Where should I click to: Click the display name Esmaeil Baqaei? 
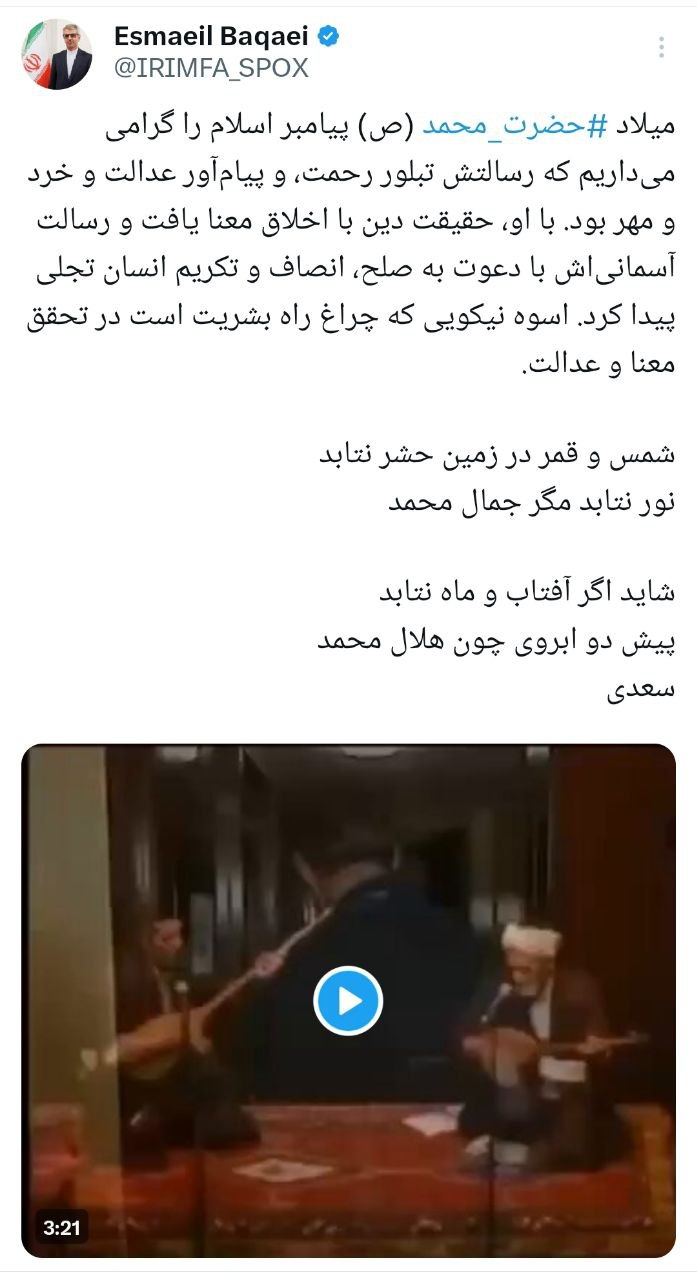point(211,38)
